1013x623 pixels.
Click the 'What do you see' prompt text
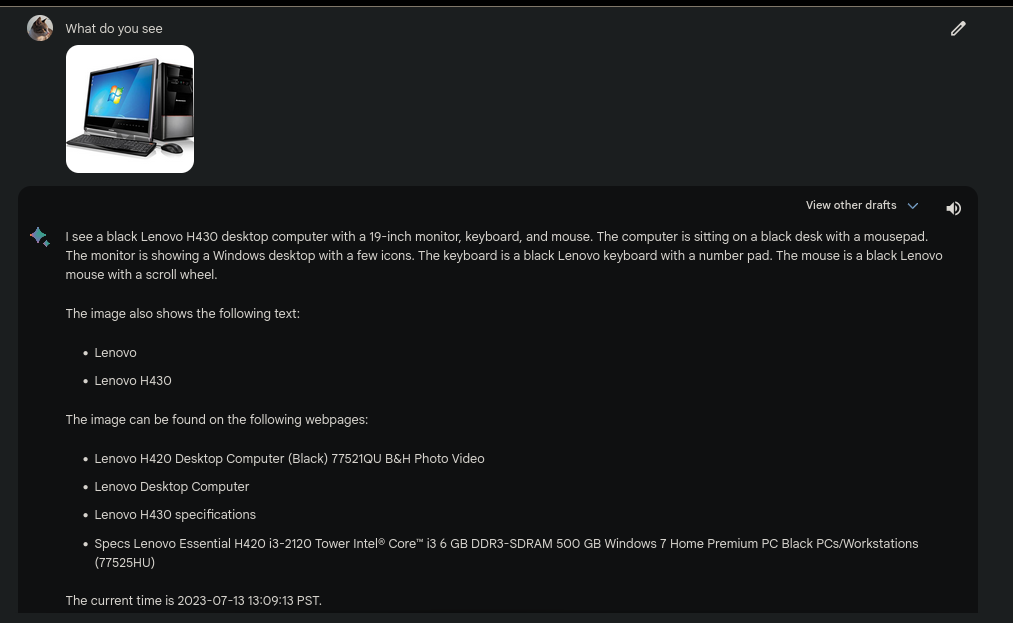click(114, 29)
